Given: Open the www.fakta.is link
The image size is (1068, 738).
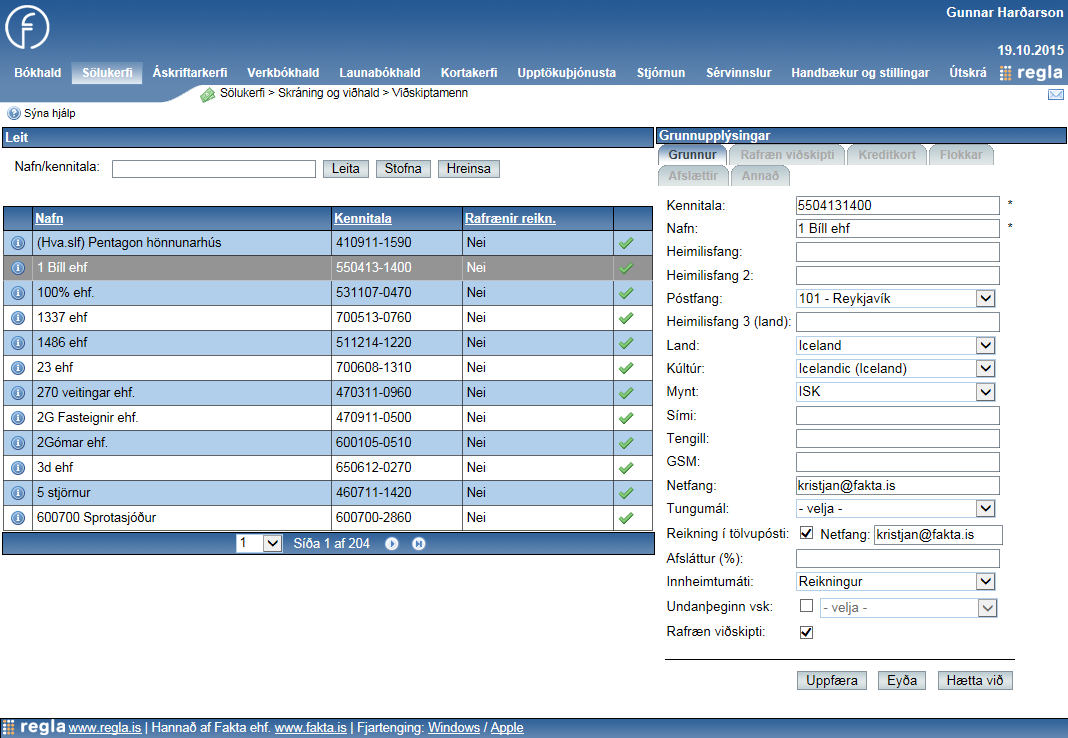Looking at the screenshot, I should tap(311, 728).
